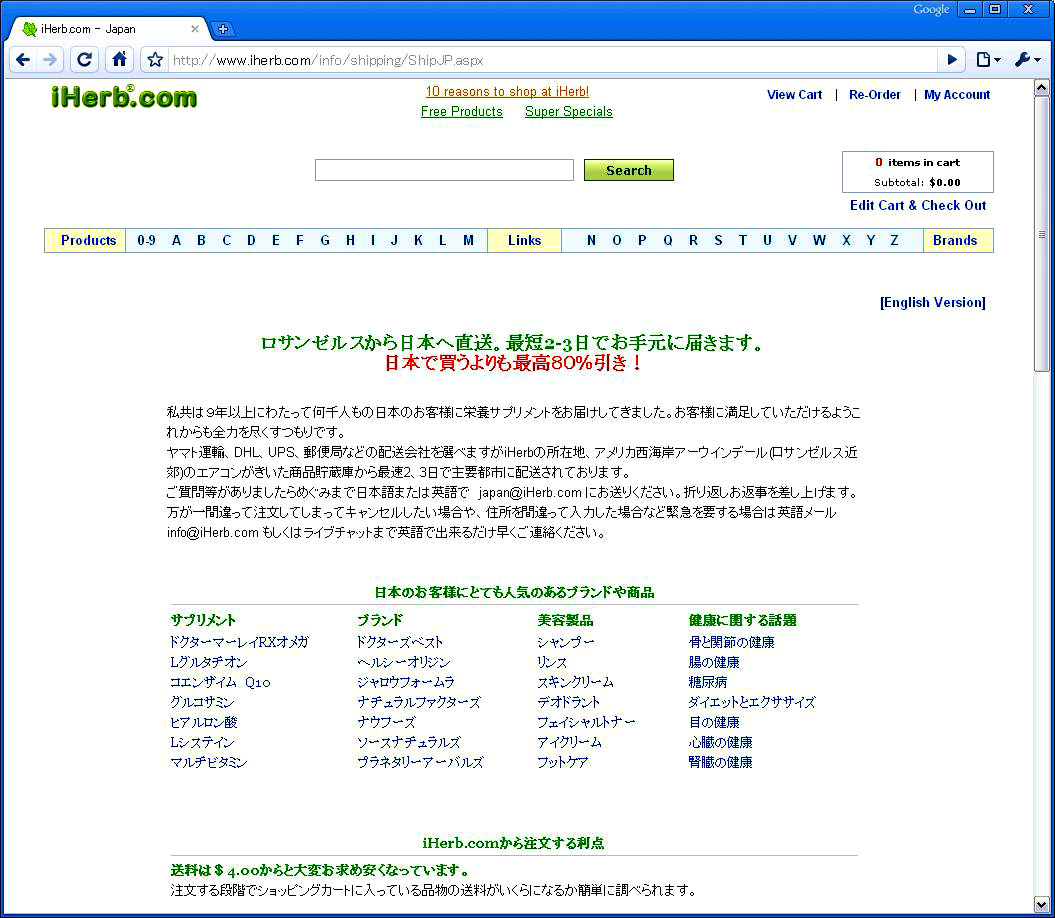Close the iHerb.com - Japan tab
This screenshot has width=1055, height=918.
coord(194,29)
